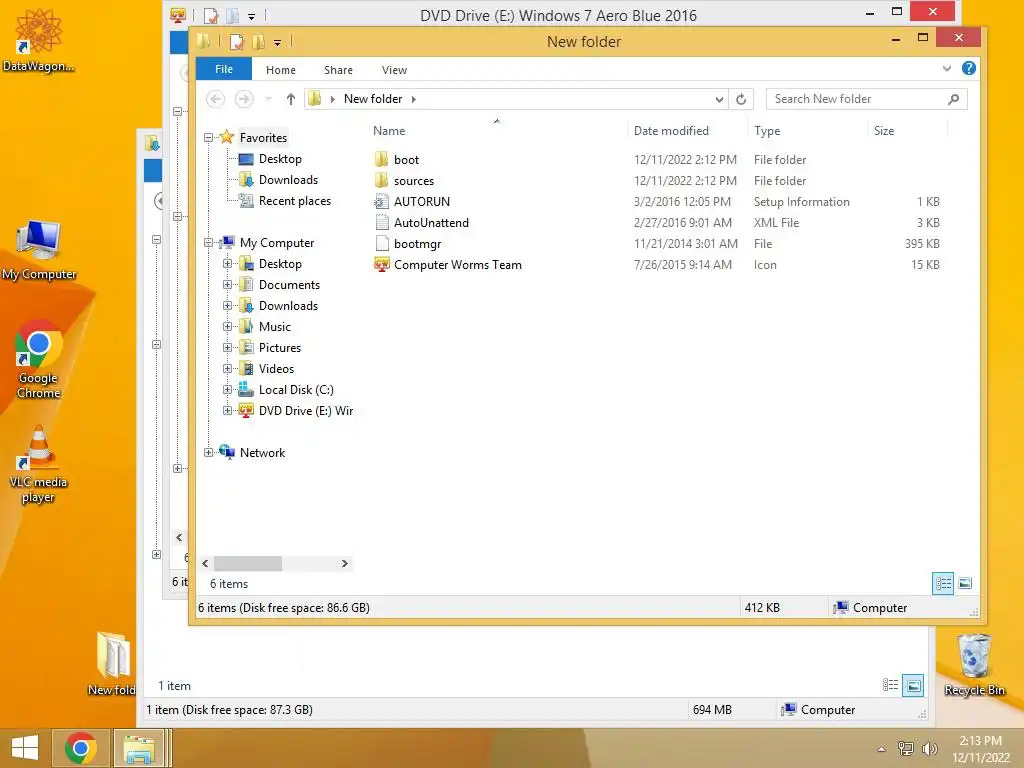
Task: Expand the Pictures tree node
Action: [227, 347]
